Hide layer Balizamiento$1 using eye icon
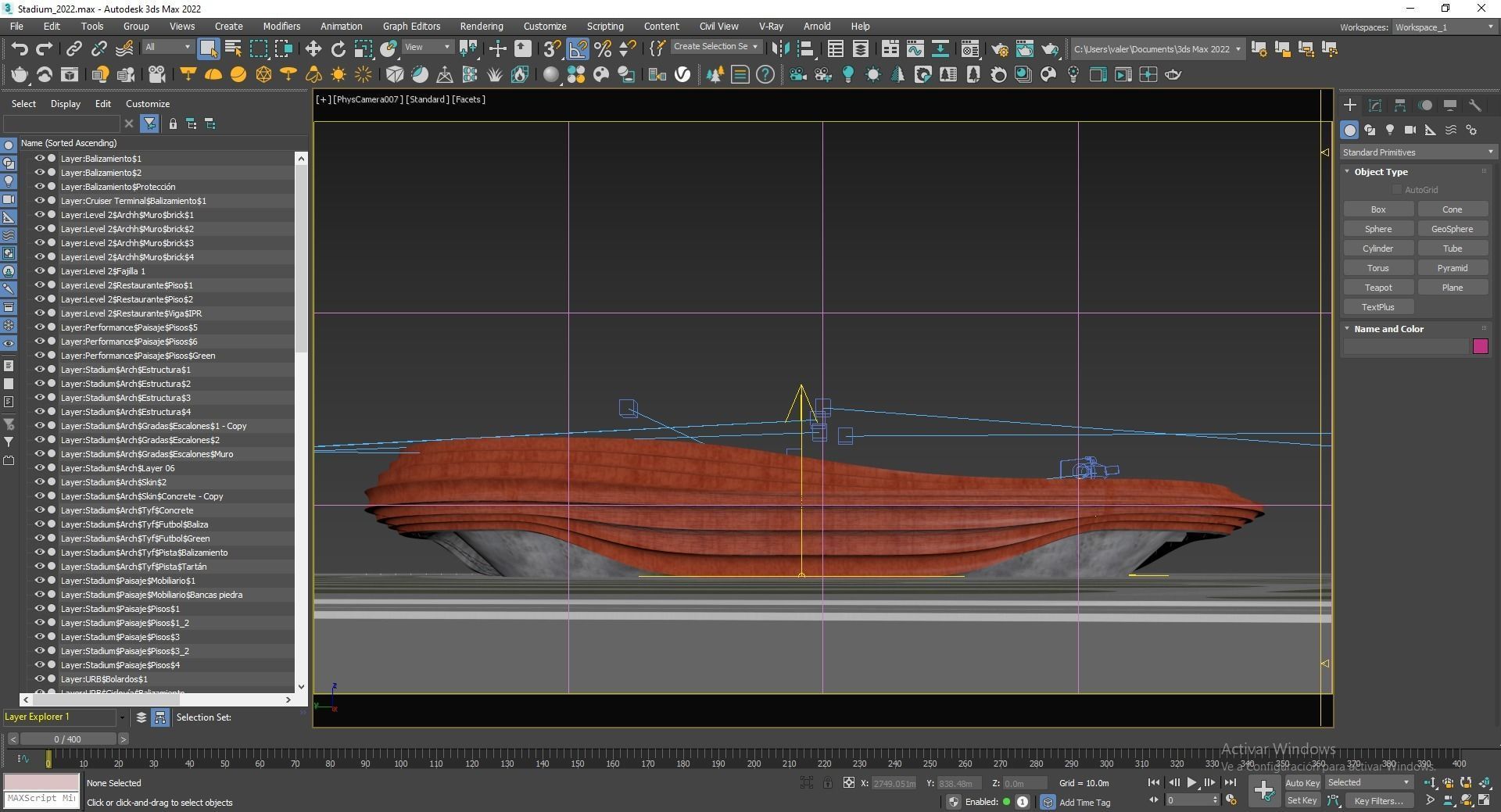Screen dimensions: 1501x812 pyautogui.click(x=39, y=159)
